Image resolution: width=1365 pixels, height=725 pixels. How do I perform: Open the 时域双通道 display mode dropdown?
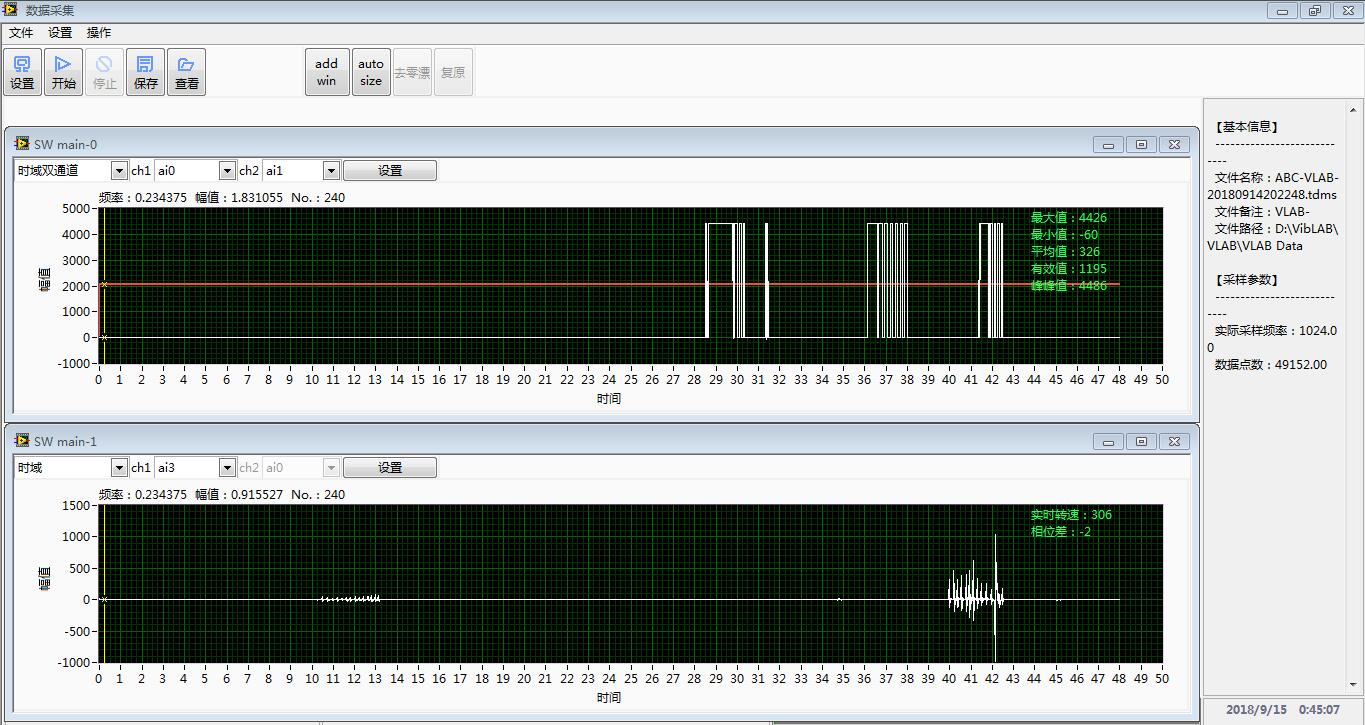pos(119,171)
